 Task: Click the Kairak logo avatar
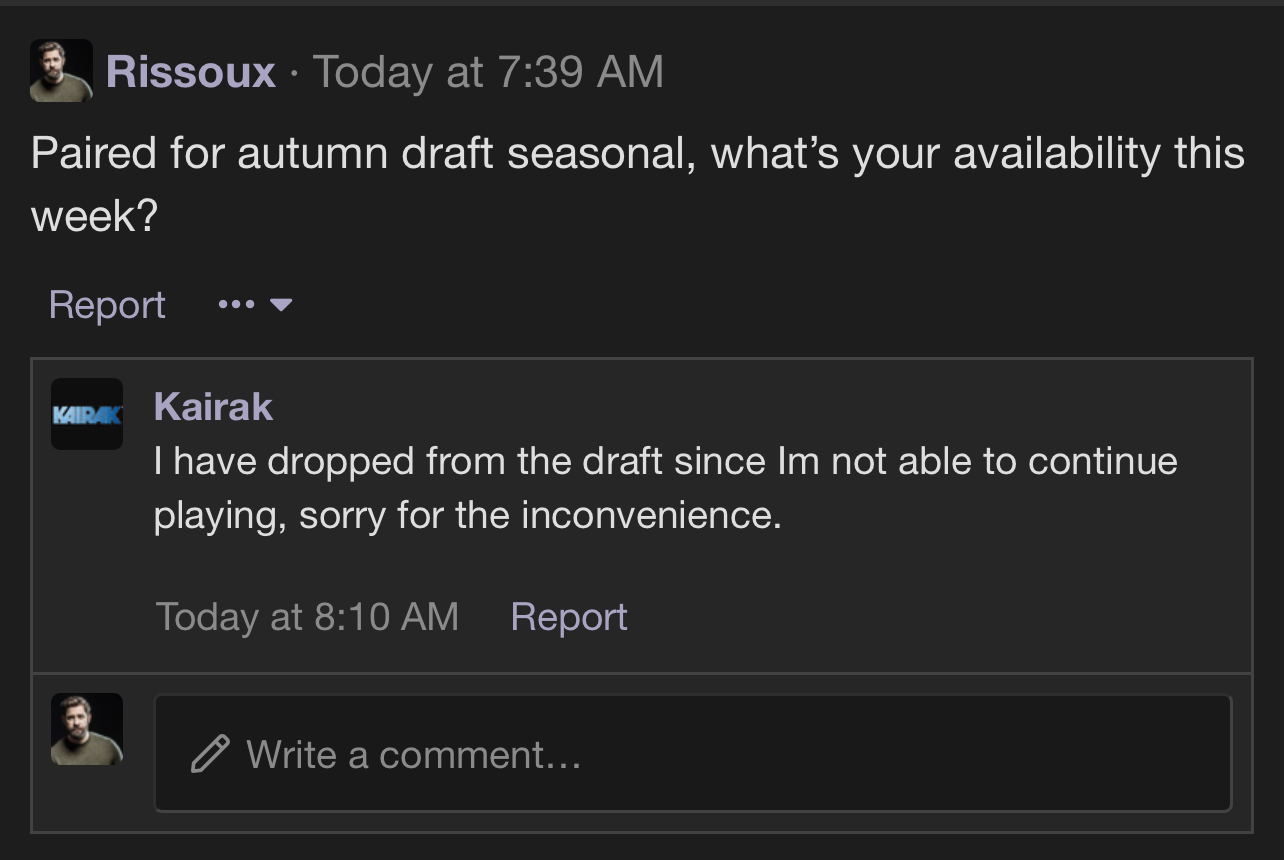[x=87, y=414]
